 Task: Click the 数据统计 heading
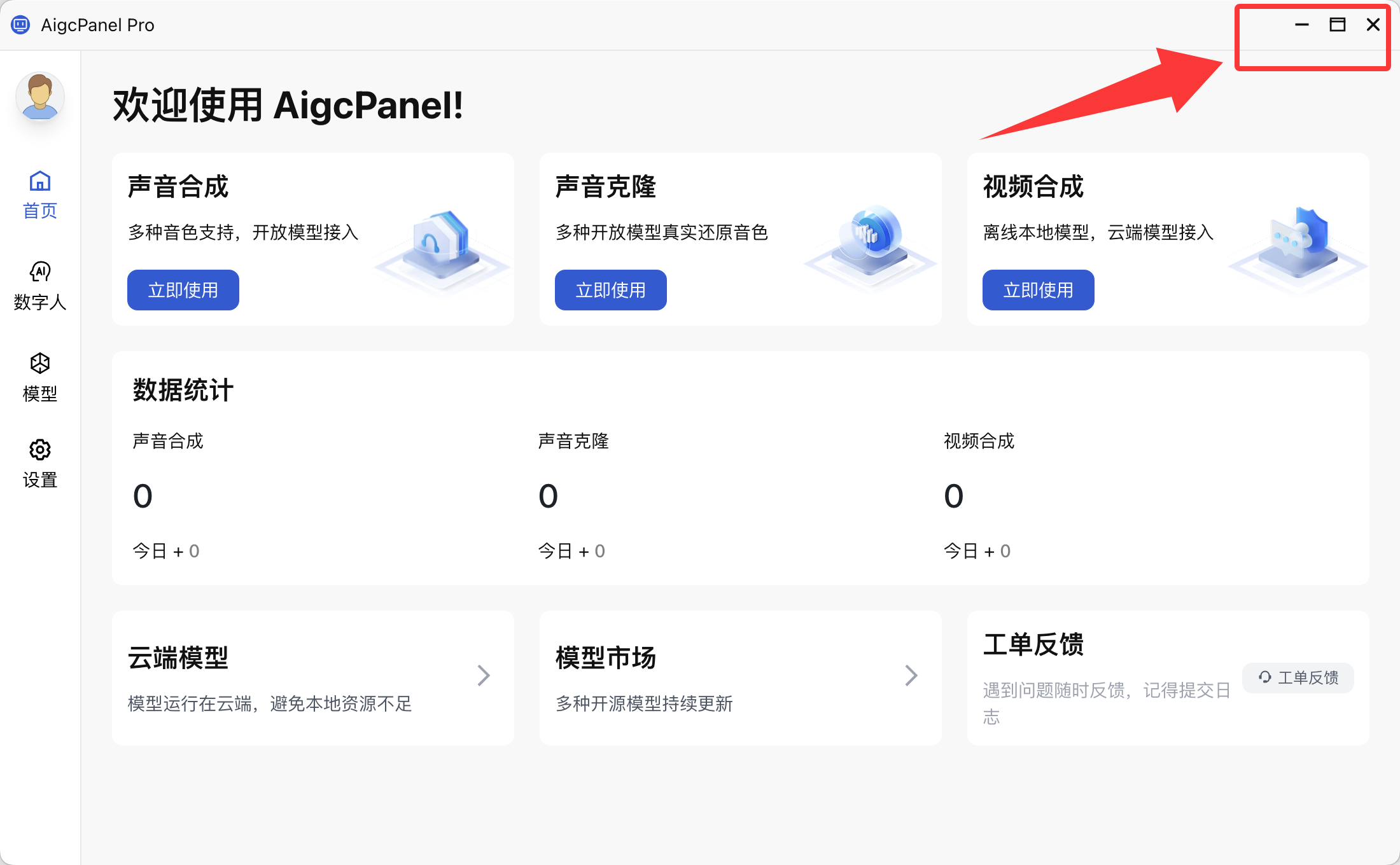[x=183, y=390]
